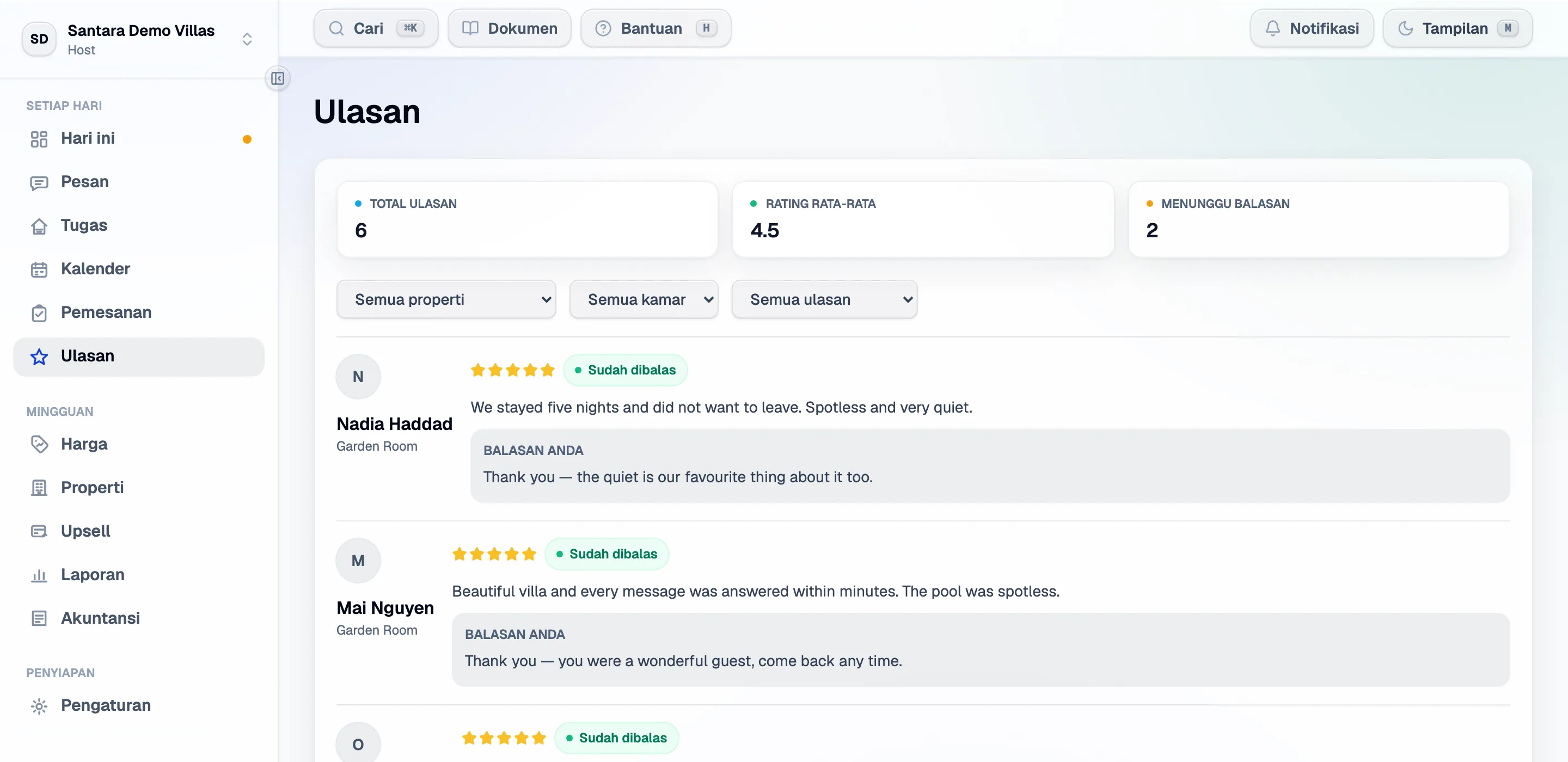Open the Semua ulasan filter dropdown
Screen dimensions: 1568x762
click(x=824, y=299)
